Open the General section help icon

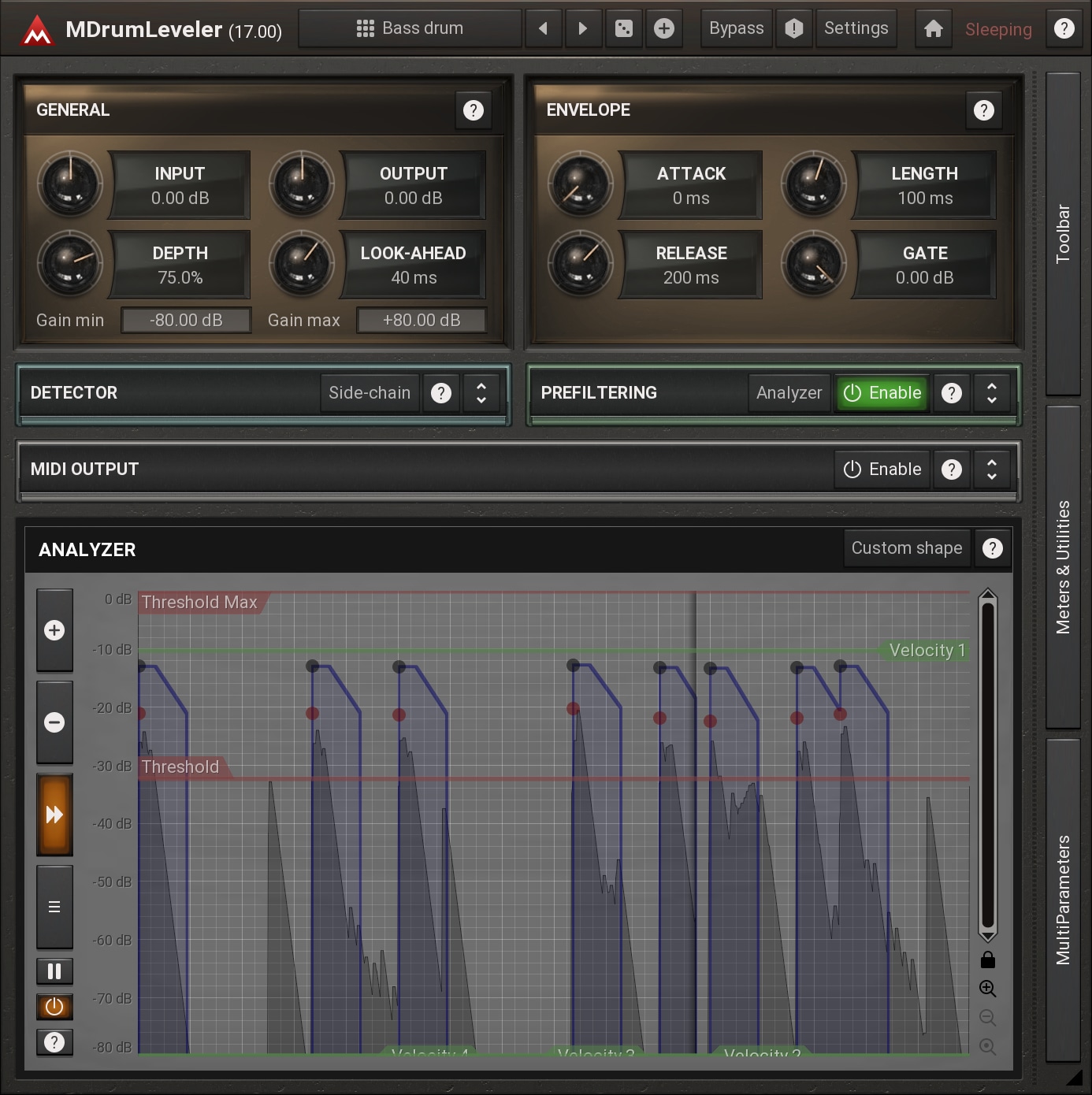[473, 110]
